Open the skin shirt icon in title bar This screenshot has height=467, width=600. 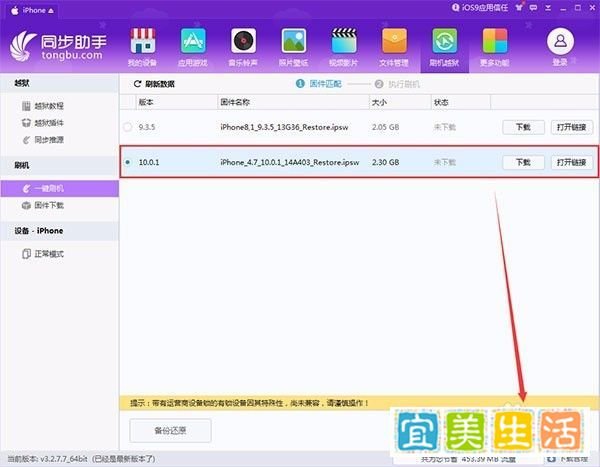519,8
